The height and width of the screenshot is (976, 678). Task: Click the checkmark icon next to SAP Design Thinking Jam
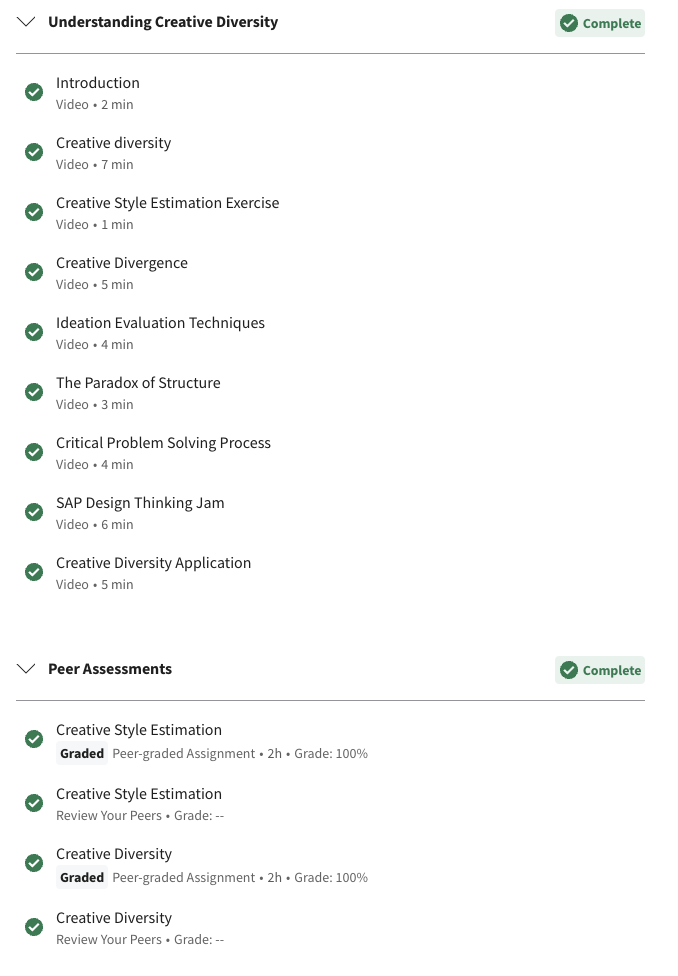pos(34,512)
